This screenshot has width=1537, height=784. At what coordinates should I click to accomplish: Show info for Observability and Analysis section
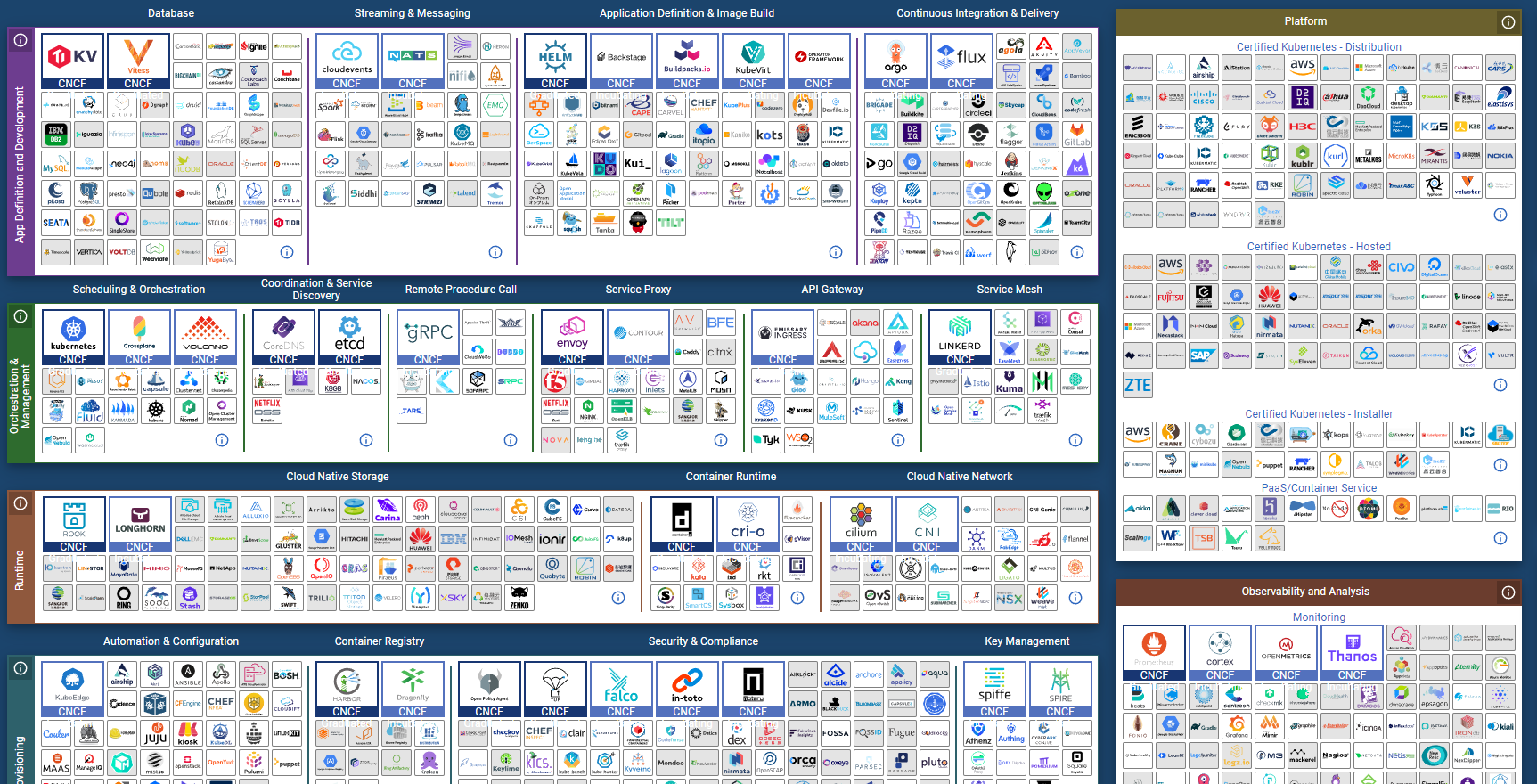pyautogui.click(x=1508, y=592)
